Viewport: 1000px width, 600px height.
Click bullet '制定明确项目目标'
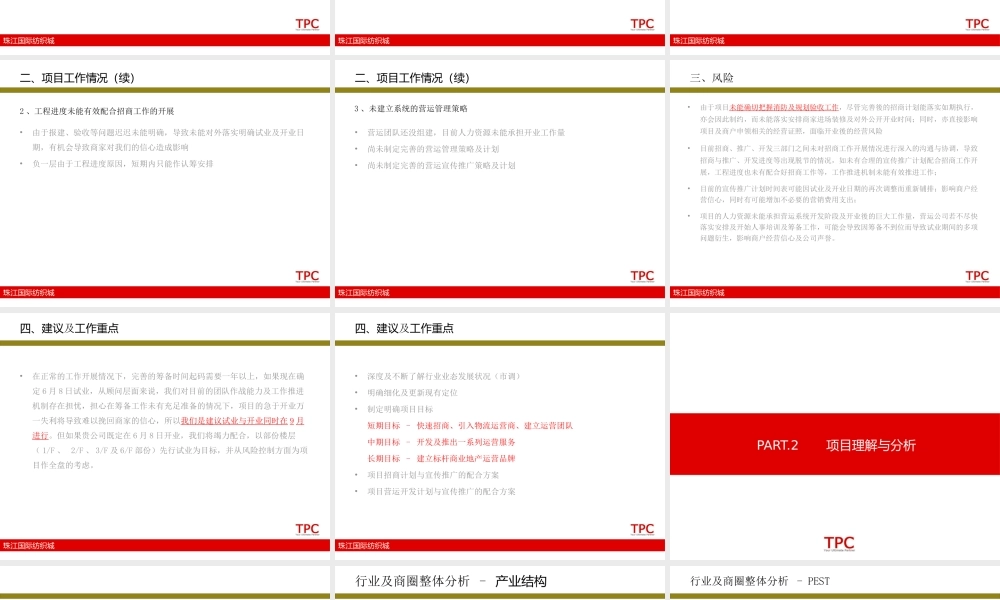point(400,409)
